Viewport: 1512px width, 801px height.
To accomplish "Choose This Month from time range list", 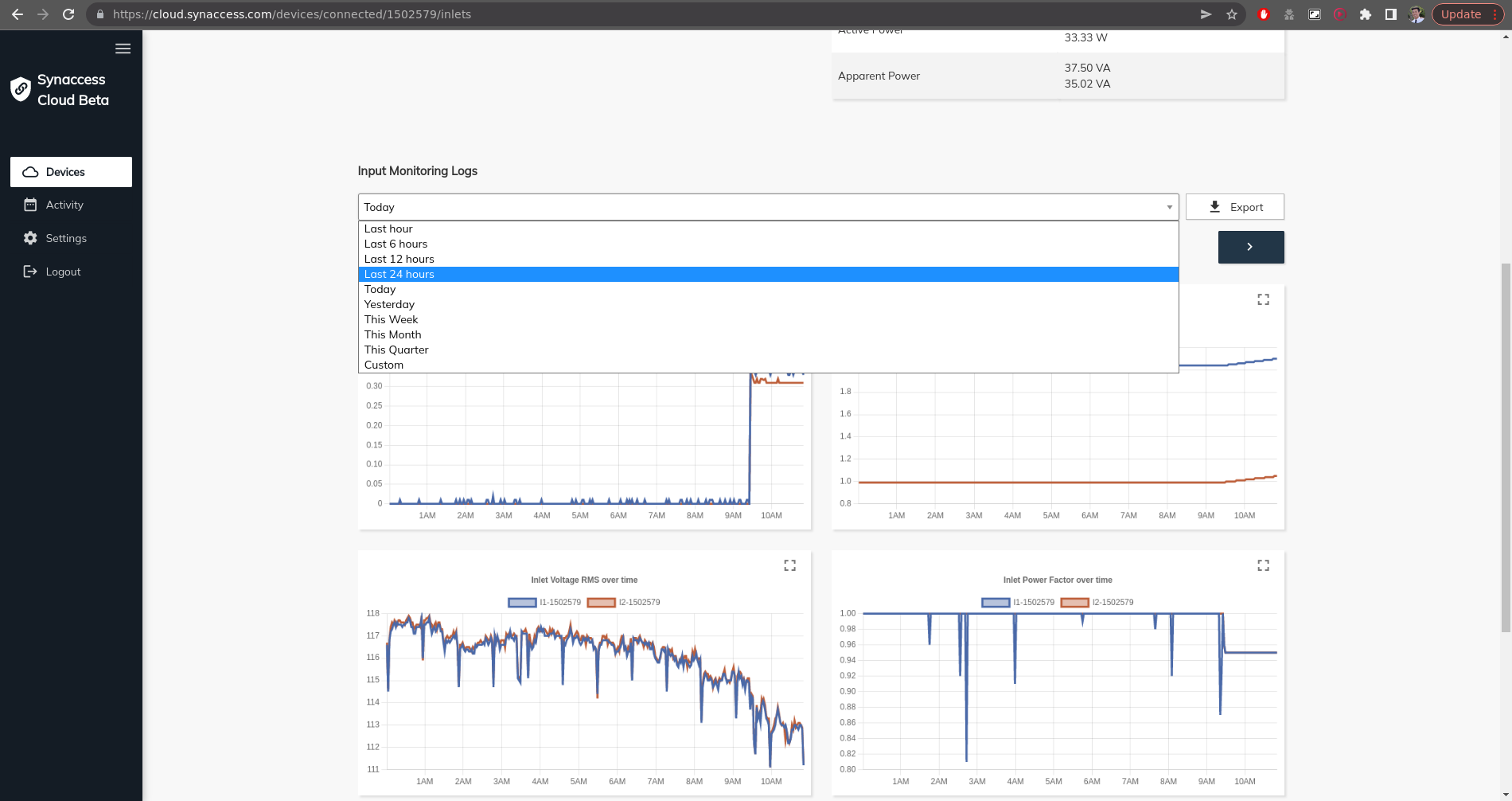I will click(393, 334).
